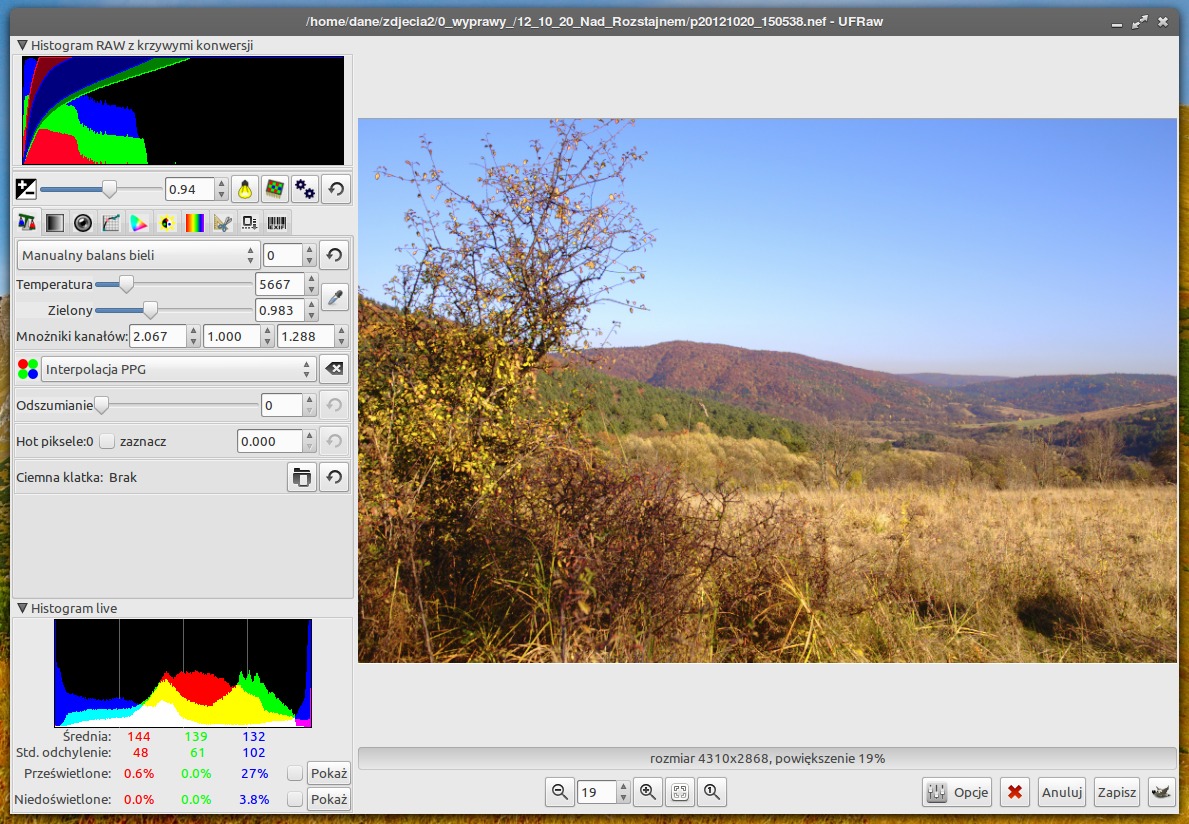Click the Temperatura value field 5667
Image resolution: width=1189 pixels, height=824 pixels.
click(x=280, y=284)
